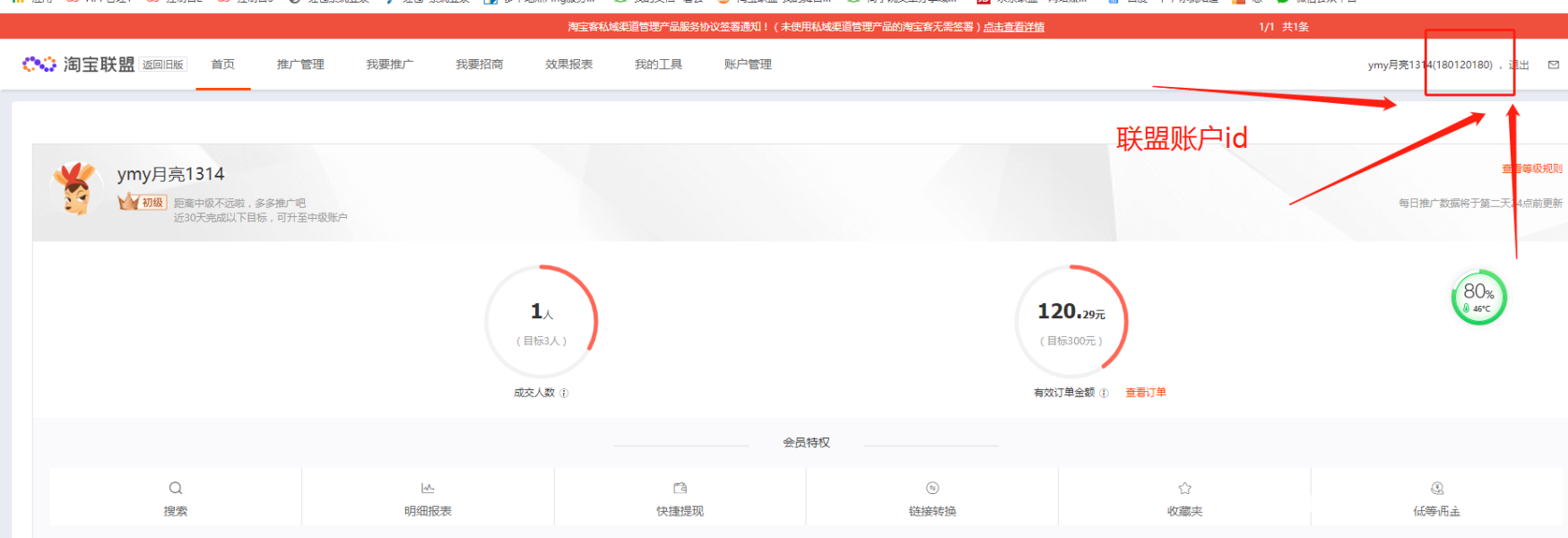
Task: Click the 查看订单 link
Action: (x=1146, y=393)
